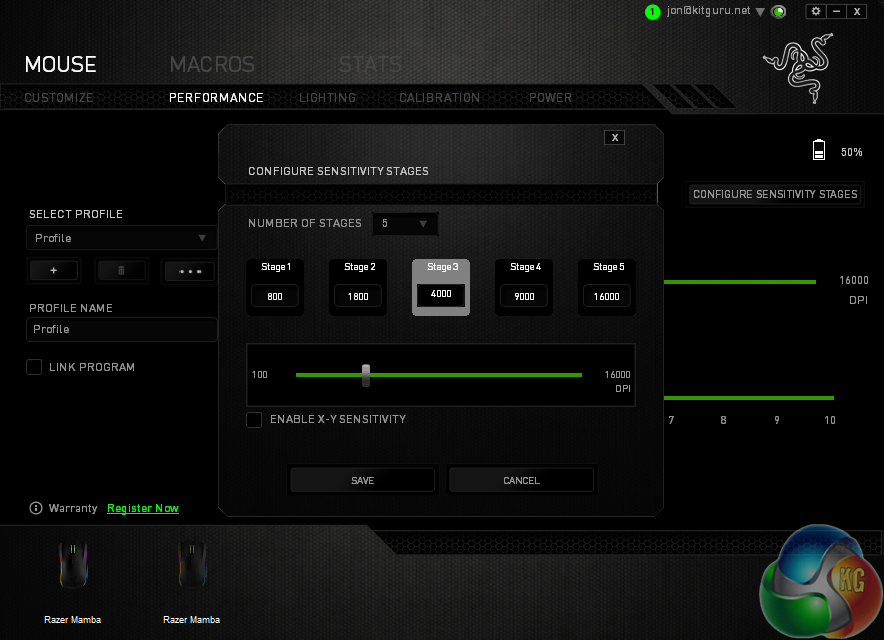884x640 pixels.
Task: Switch to the STATS section
Action: coord(370,64)
